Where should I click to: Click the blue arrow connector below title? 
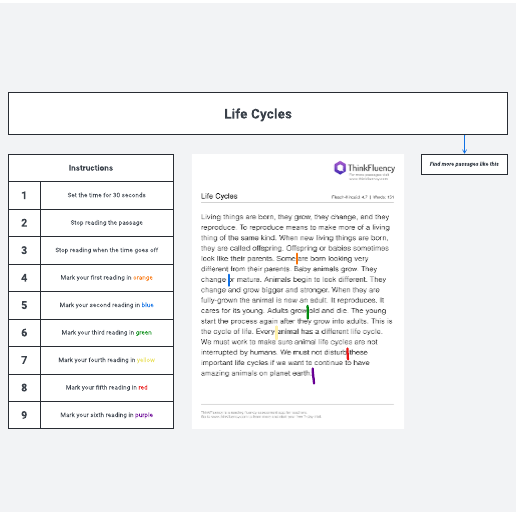tap(464, 144)
